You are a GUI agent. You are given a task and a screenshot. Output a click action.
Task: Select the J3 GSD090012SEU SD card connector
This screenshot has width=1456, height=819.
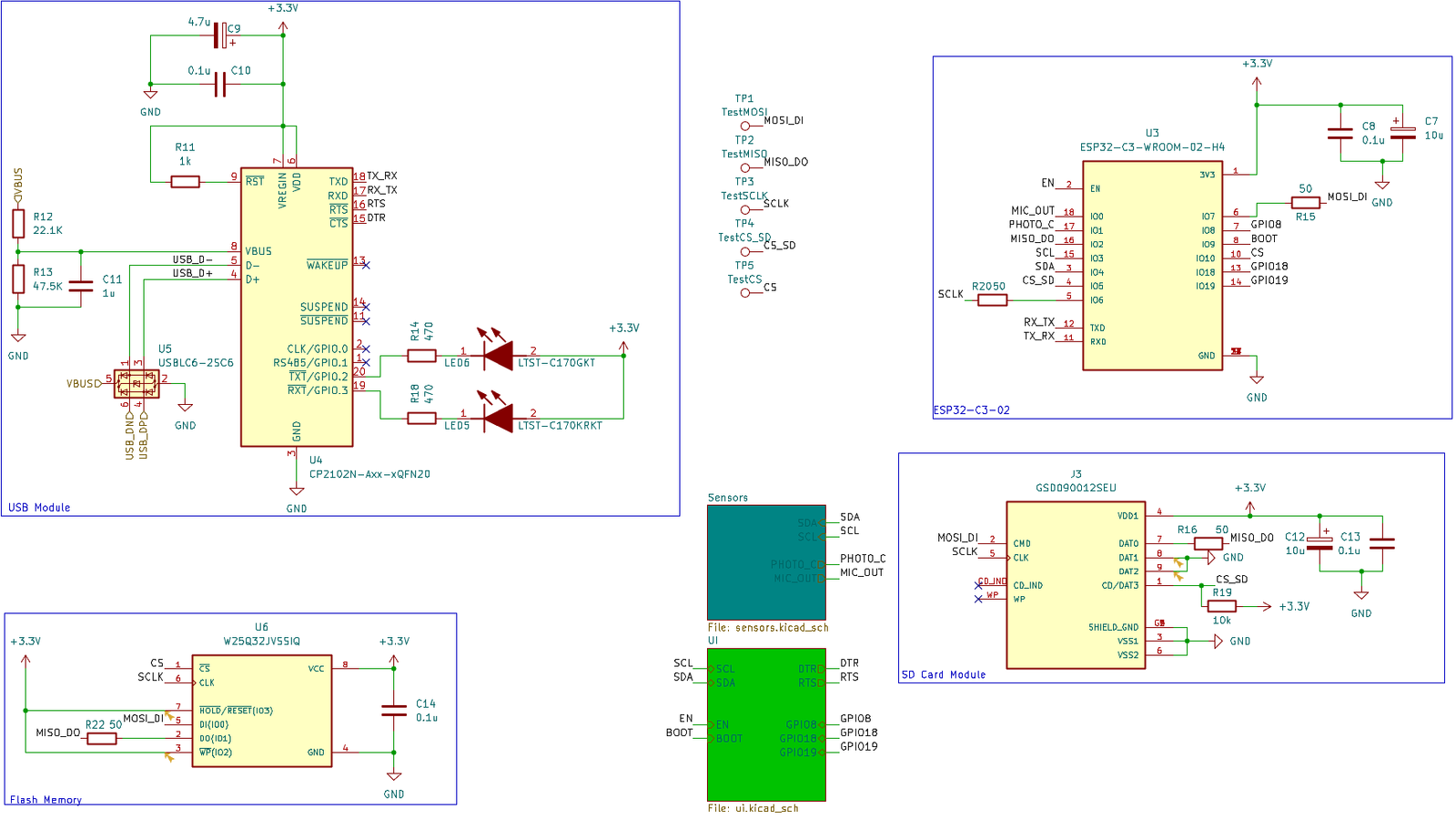[x=1076, y=585]
